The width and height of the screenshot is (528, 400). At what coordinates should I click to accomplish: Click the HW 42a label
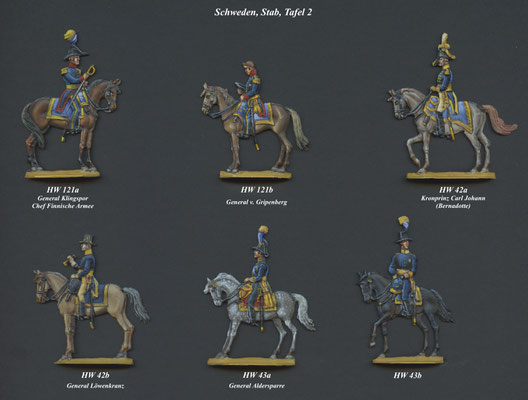click(x=453, y=190)
